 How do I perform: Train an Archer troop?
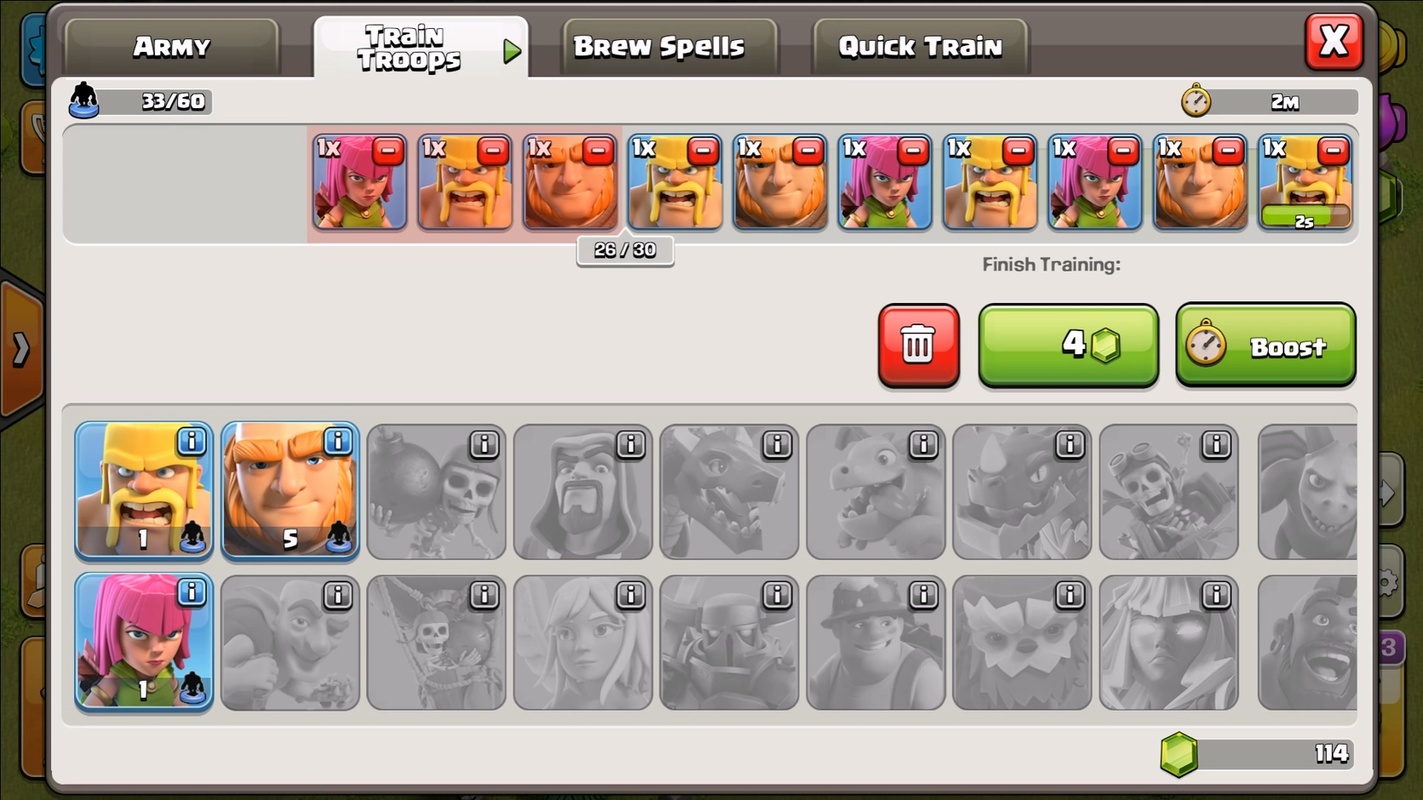pyautogui.click(x=144, y=641)
